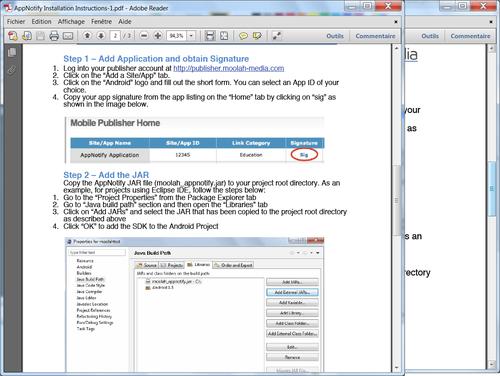Click the 'Signature' column header
This screenshot has width=500, height=376.
tap(304, 143)
